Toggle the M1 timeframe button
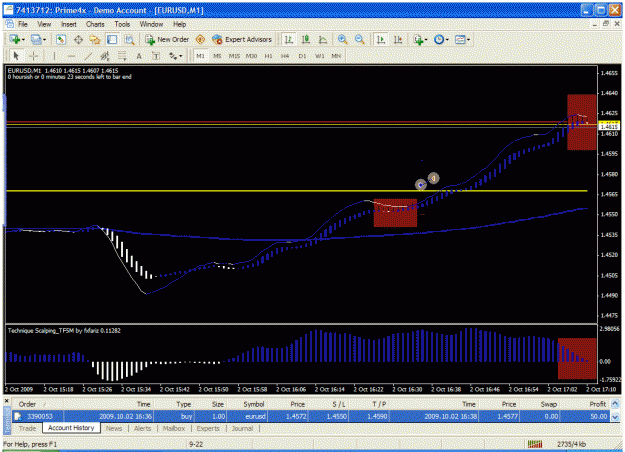 pos(200,56)
